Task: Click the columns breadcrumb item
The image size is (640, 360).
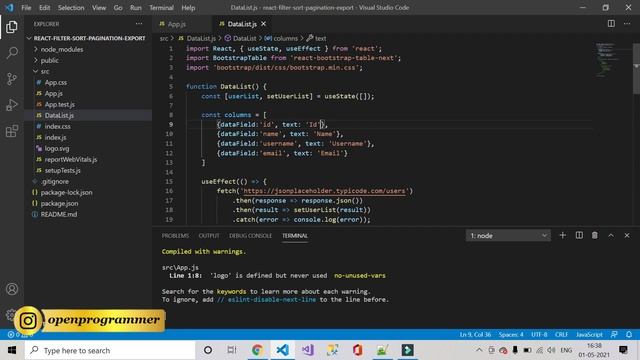Action: (281, 38)
